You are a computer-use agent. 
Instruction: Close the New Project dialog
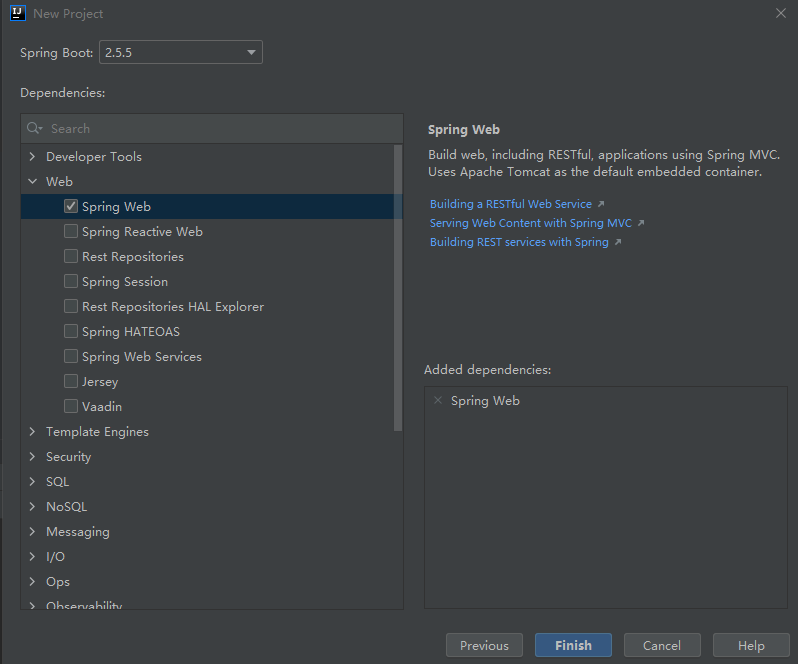781,13
